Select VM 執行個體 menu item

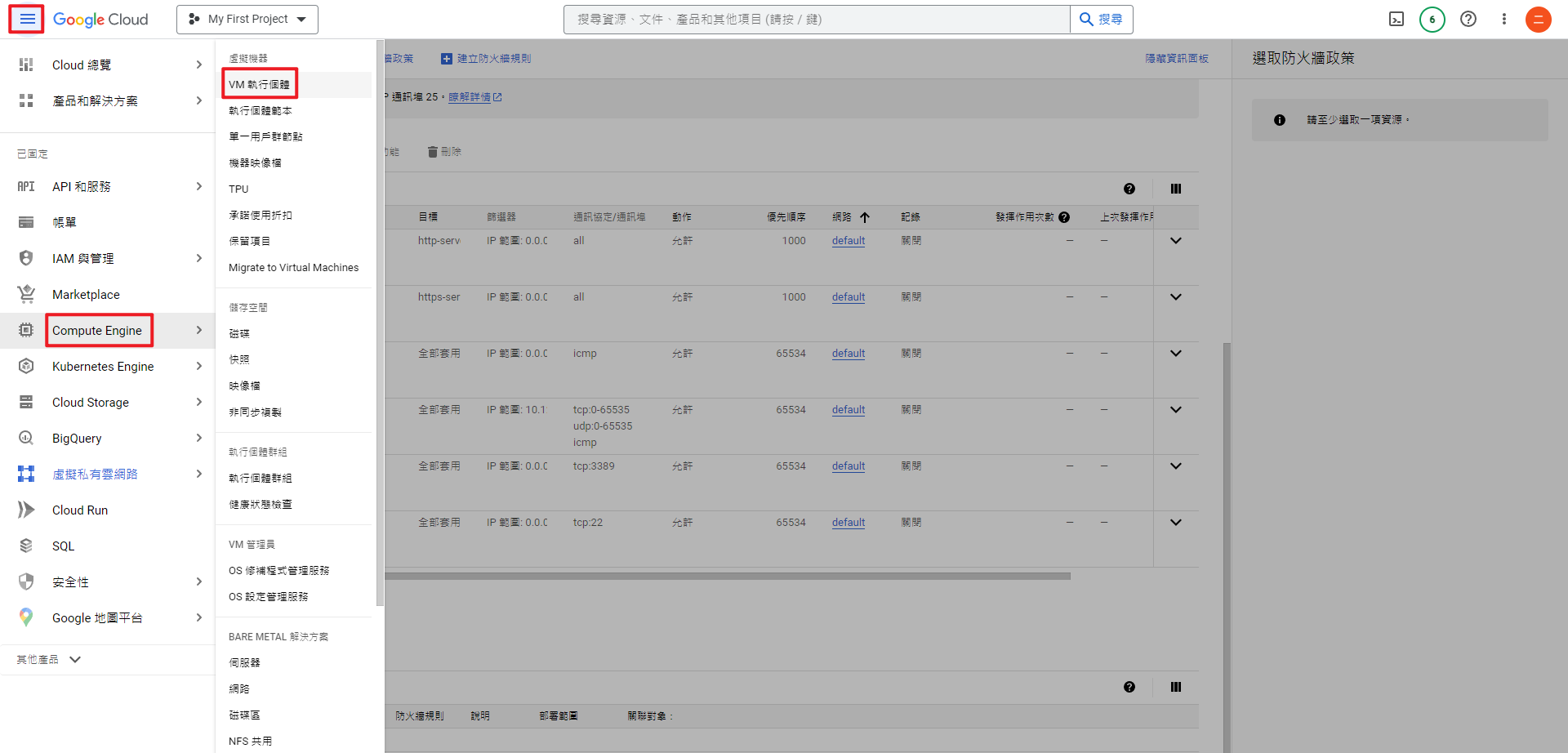(260, 84)
